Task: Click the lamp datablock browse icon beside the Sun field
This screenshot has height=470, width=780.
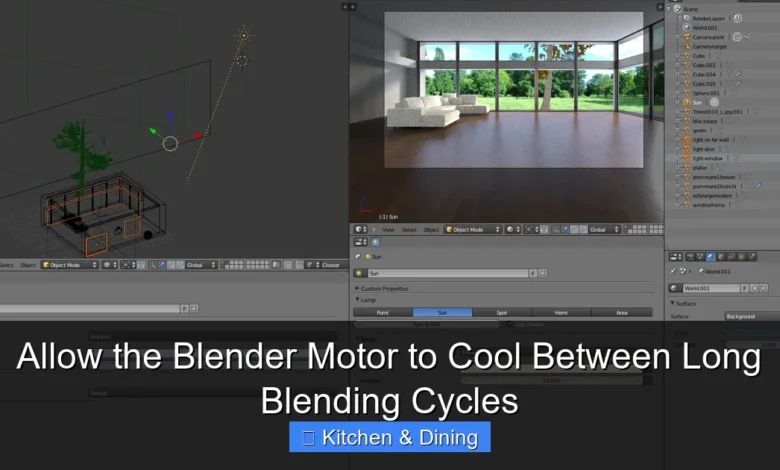Action: coord(360,273)
